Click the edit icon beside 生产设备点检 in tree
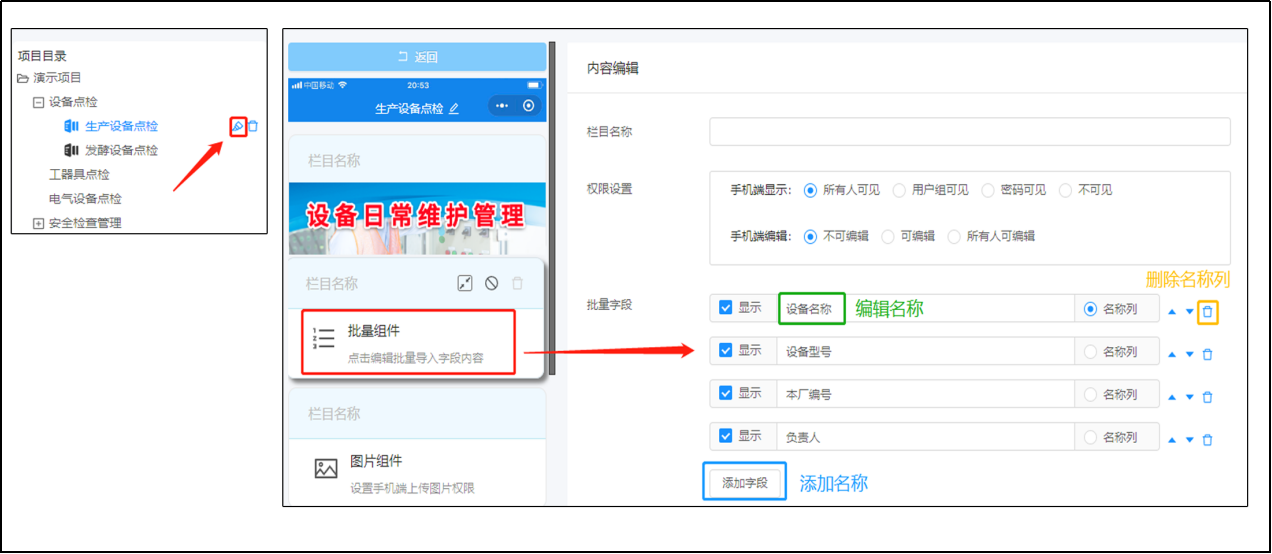Screen dimensions: 1272x554 coord(237,126)
